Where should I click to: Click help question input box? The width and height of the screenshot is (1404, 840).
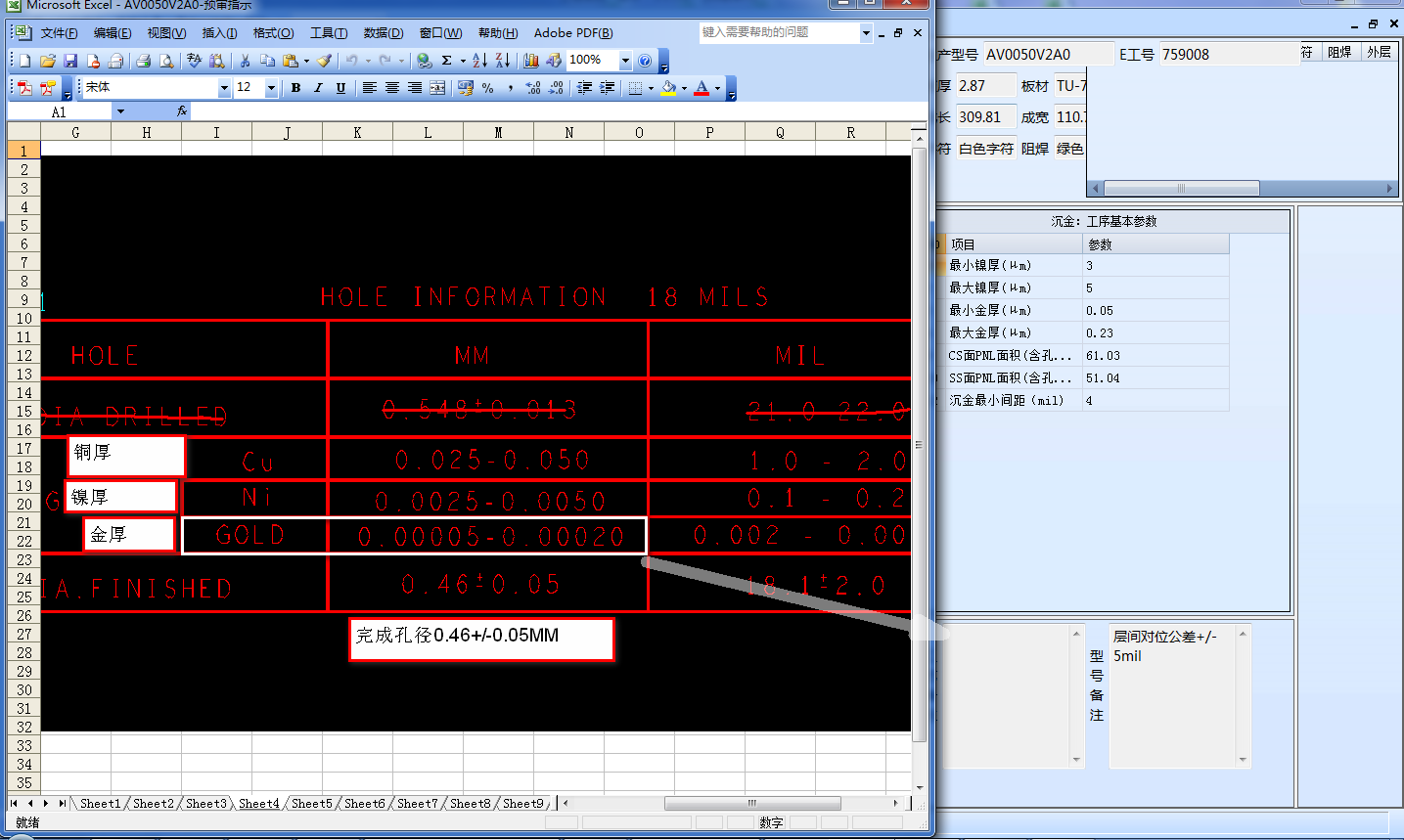click(x=780, y=33)
